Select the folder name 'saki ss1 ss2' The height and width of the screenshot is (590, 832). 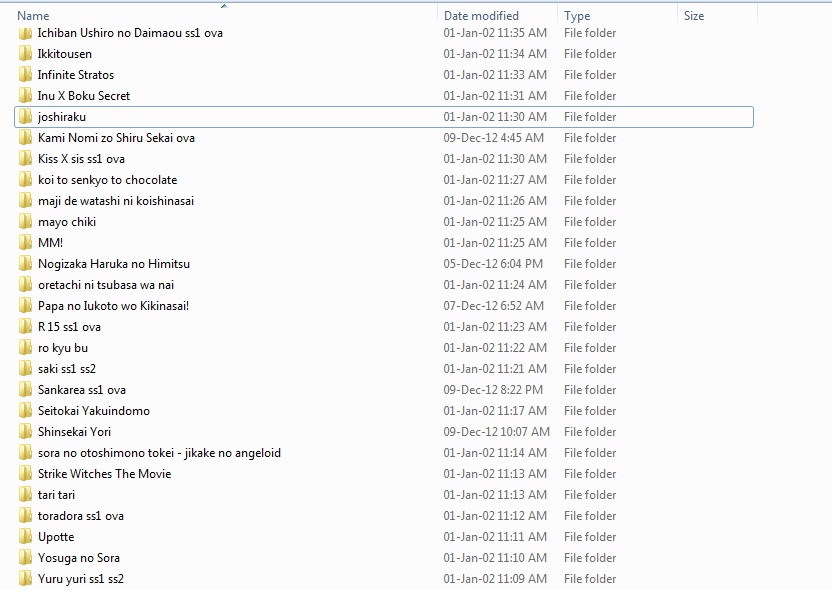click(x=67, y=369)
